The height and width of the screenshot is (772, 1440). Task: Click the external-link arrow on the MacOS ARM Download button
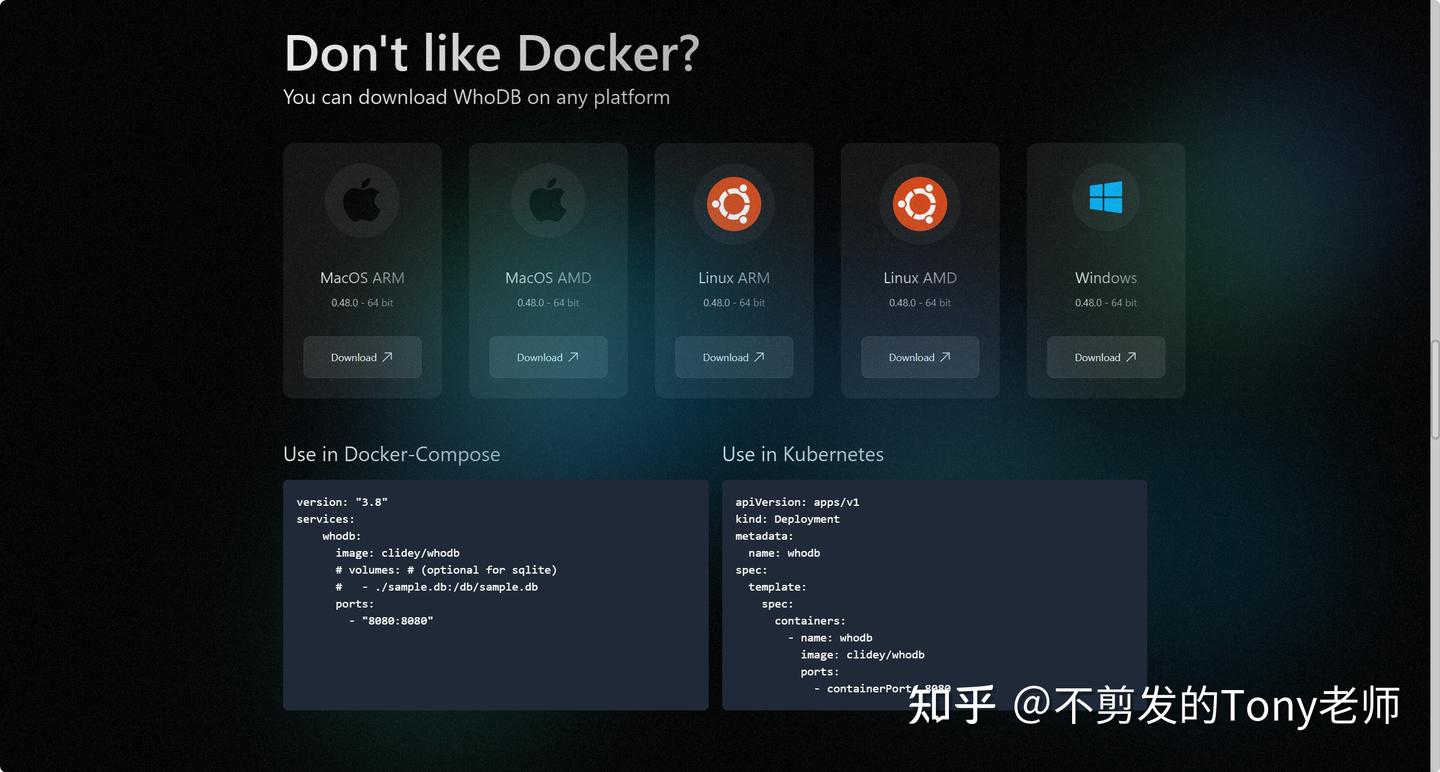[x=388, y=357]
